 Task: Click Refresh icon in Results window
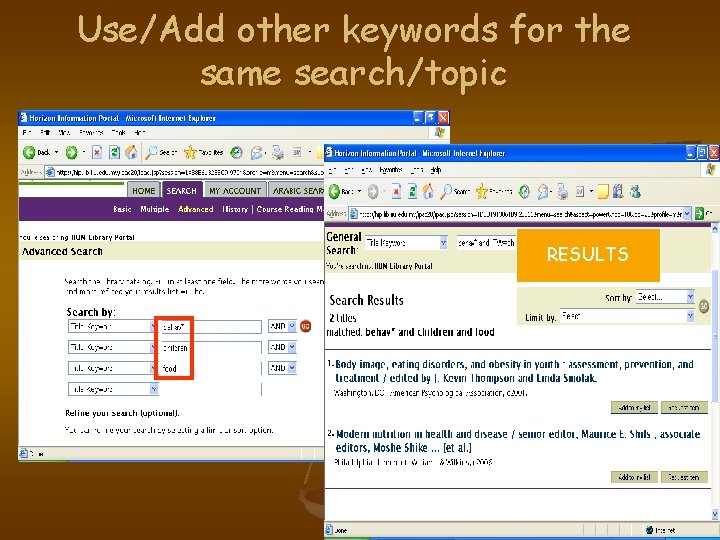pos(412,191)
